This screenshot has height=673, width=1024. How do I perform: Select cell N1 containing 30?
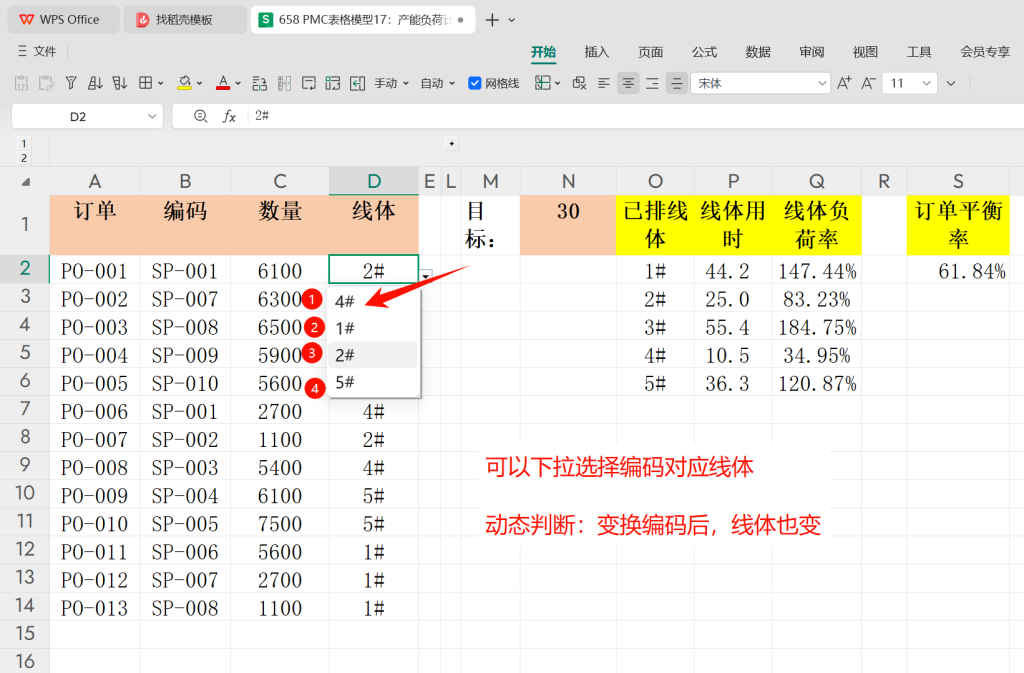[568, 225]
